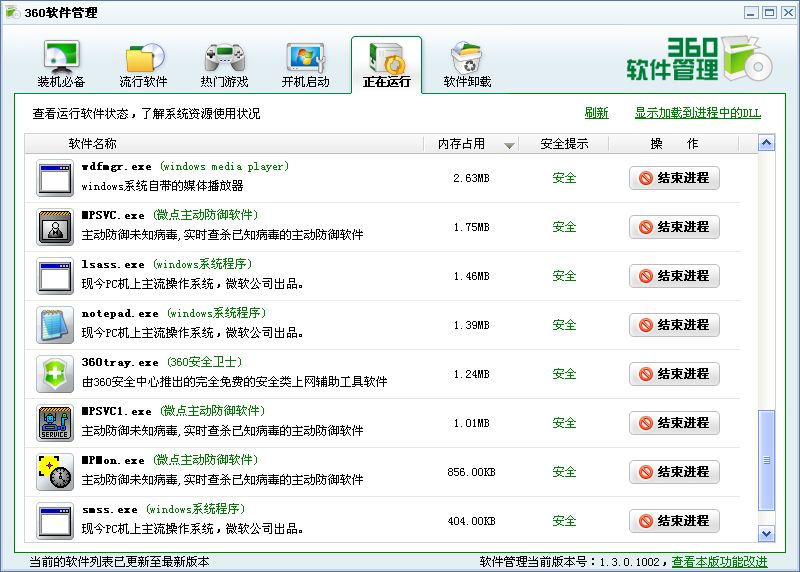Select the 1.39MB memory value

[x=471, y=325]
